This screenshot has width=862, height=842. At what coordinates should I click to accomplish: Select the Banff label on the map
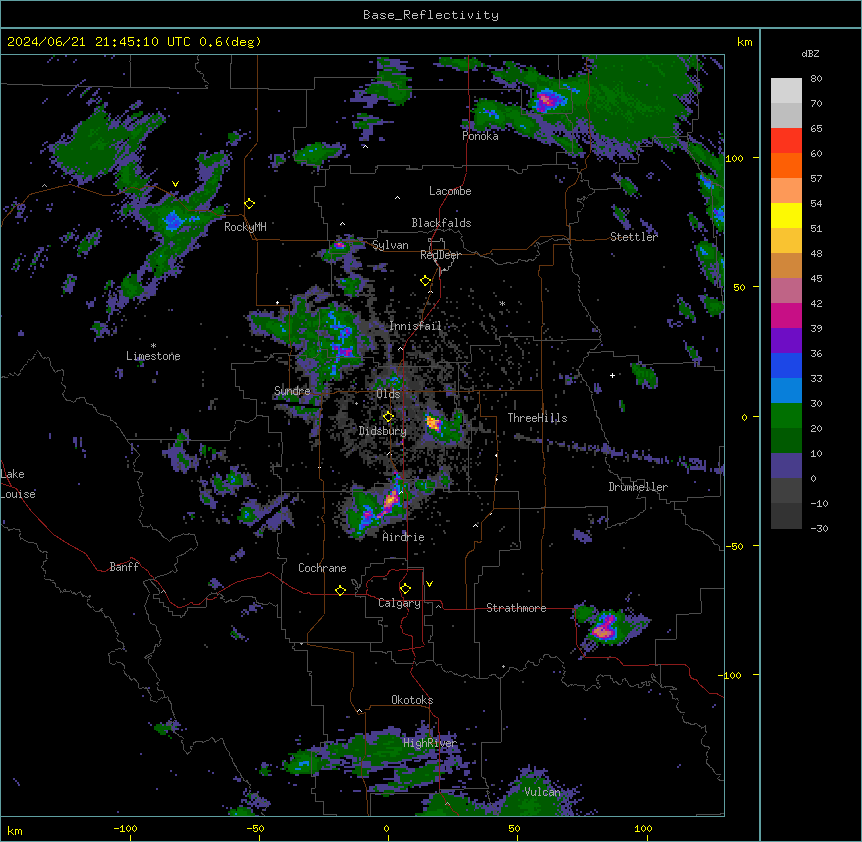124,567
